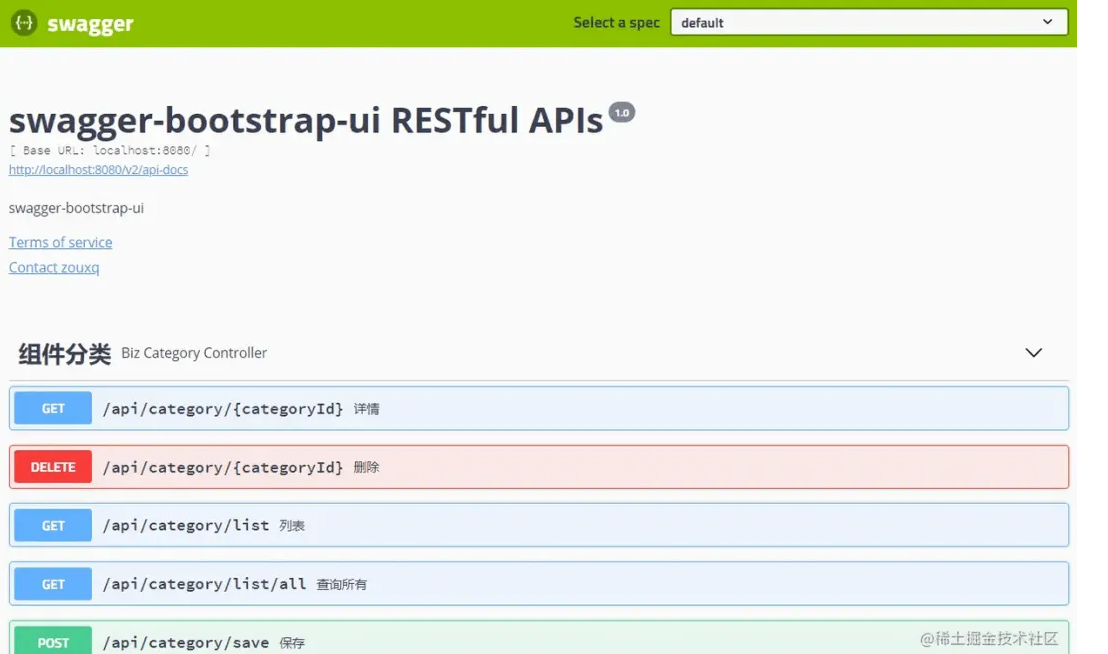Click the Contact zouxq link

pyautogui.click(x=54, y=268)
